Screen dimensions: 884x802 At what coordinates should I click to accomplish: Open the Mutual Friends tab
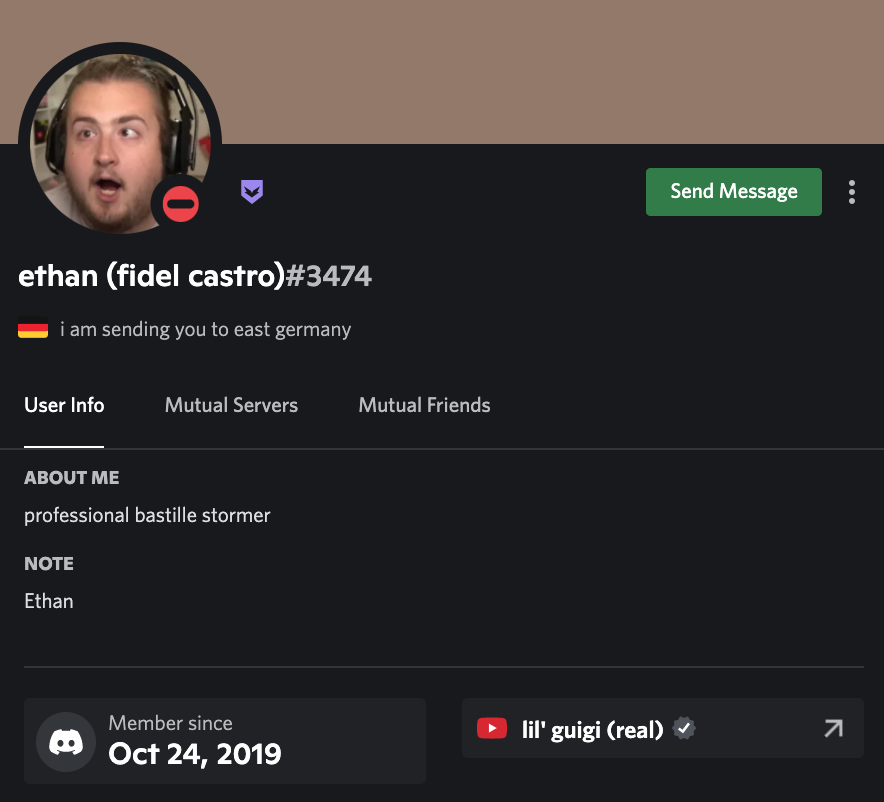424,405
